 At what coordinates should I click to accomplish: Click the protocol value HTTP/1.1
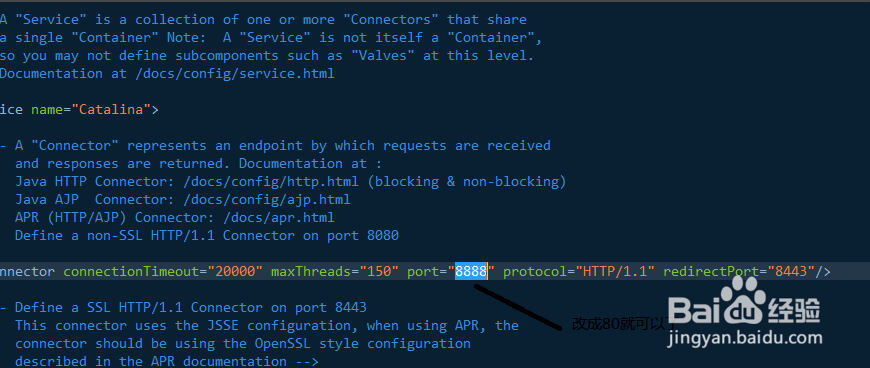coord(615,271)
